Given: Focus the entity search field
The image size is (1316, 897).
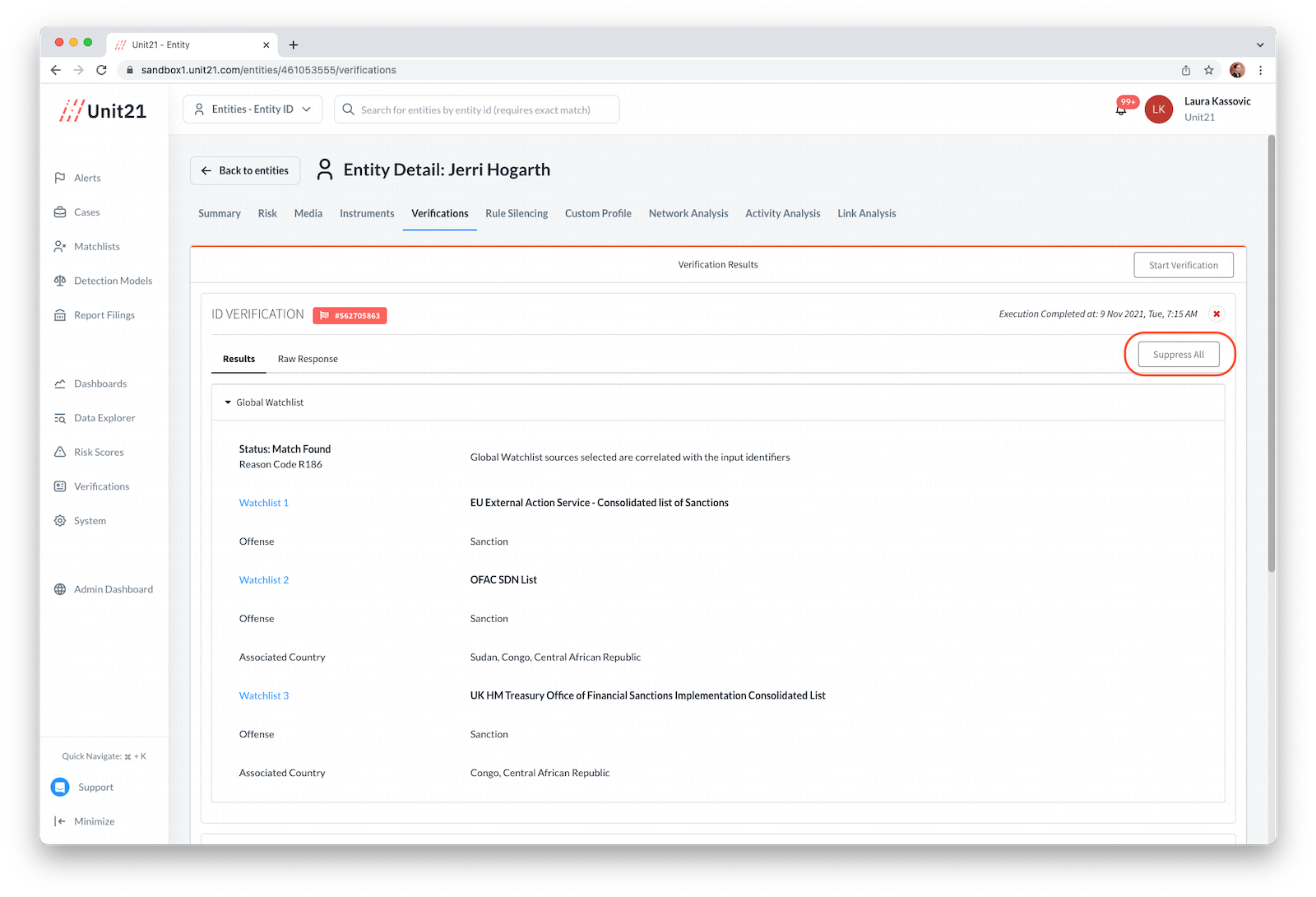Looking at the screenshot, I should 477,109.
